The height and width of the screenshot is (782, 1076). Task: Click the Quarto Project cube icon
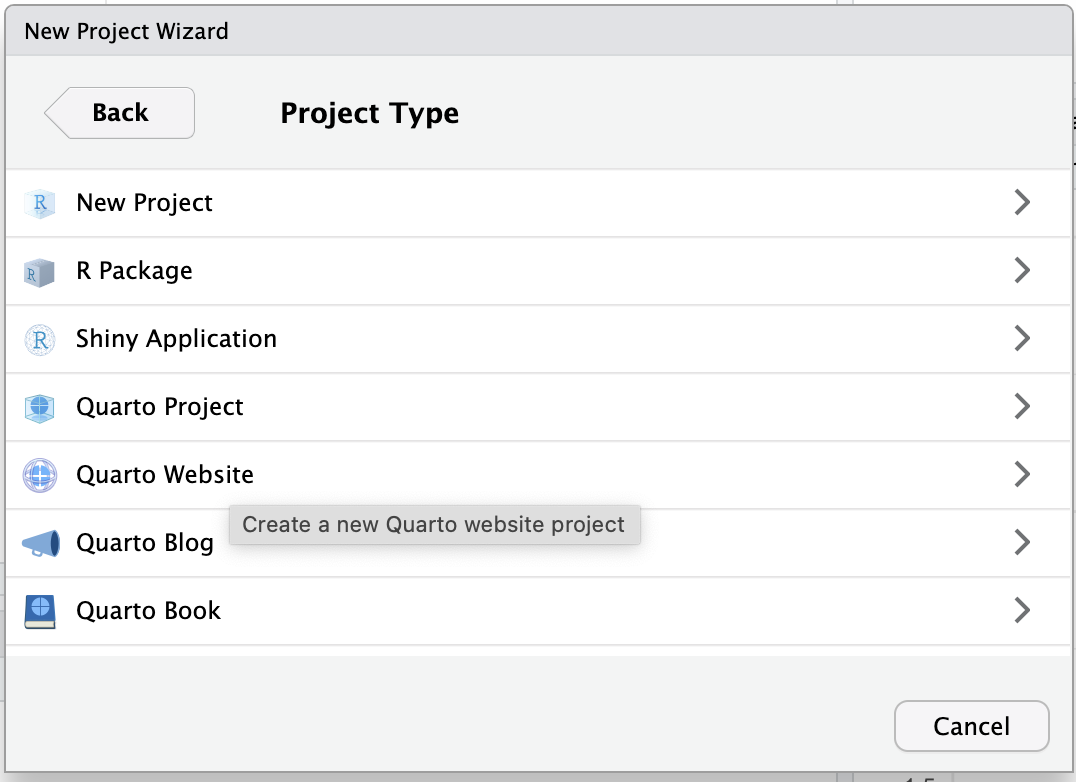pyautogui.click(x=40, y=407)
